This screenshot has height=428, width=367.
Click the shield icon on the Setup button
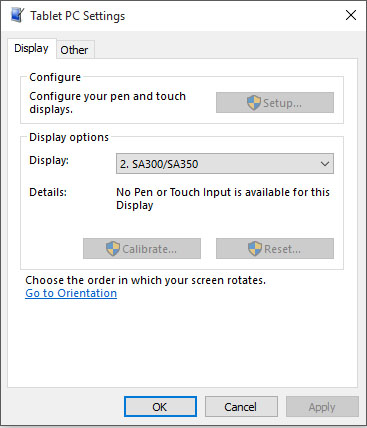[x=254, y=103]
